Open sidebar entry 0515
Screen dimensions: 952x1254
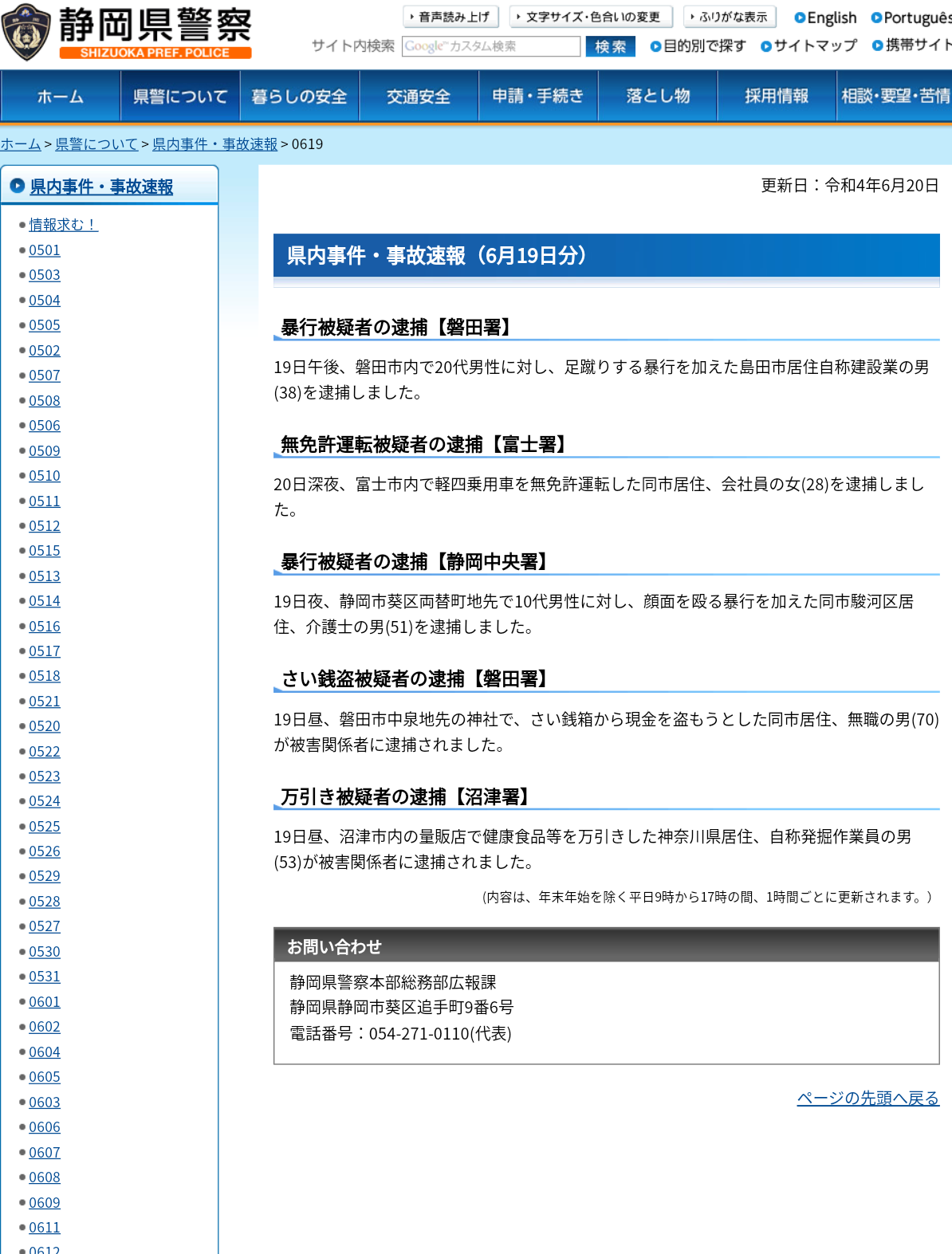(x=45, y=551)
